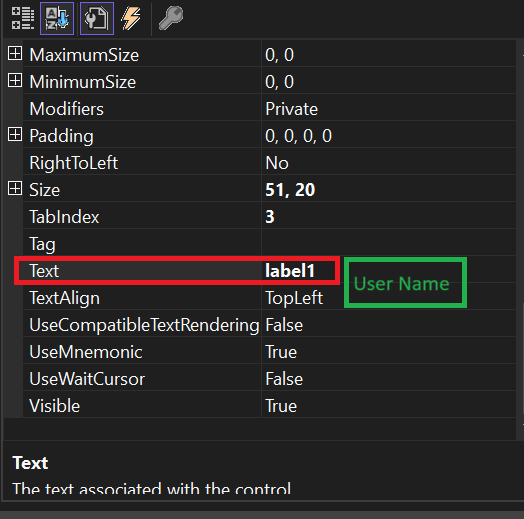The height and width of the screenshot is (519, 524).
Task: Click the TabIndex value field
Action: 389,216
